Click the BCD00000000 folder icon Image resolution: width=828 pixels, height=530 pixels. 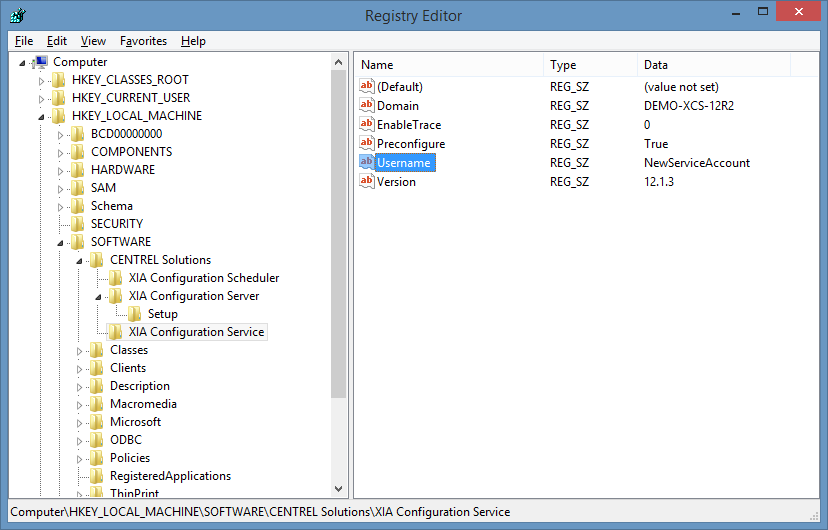tap(78, 134)
